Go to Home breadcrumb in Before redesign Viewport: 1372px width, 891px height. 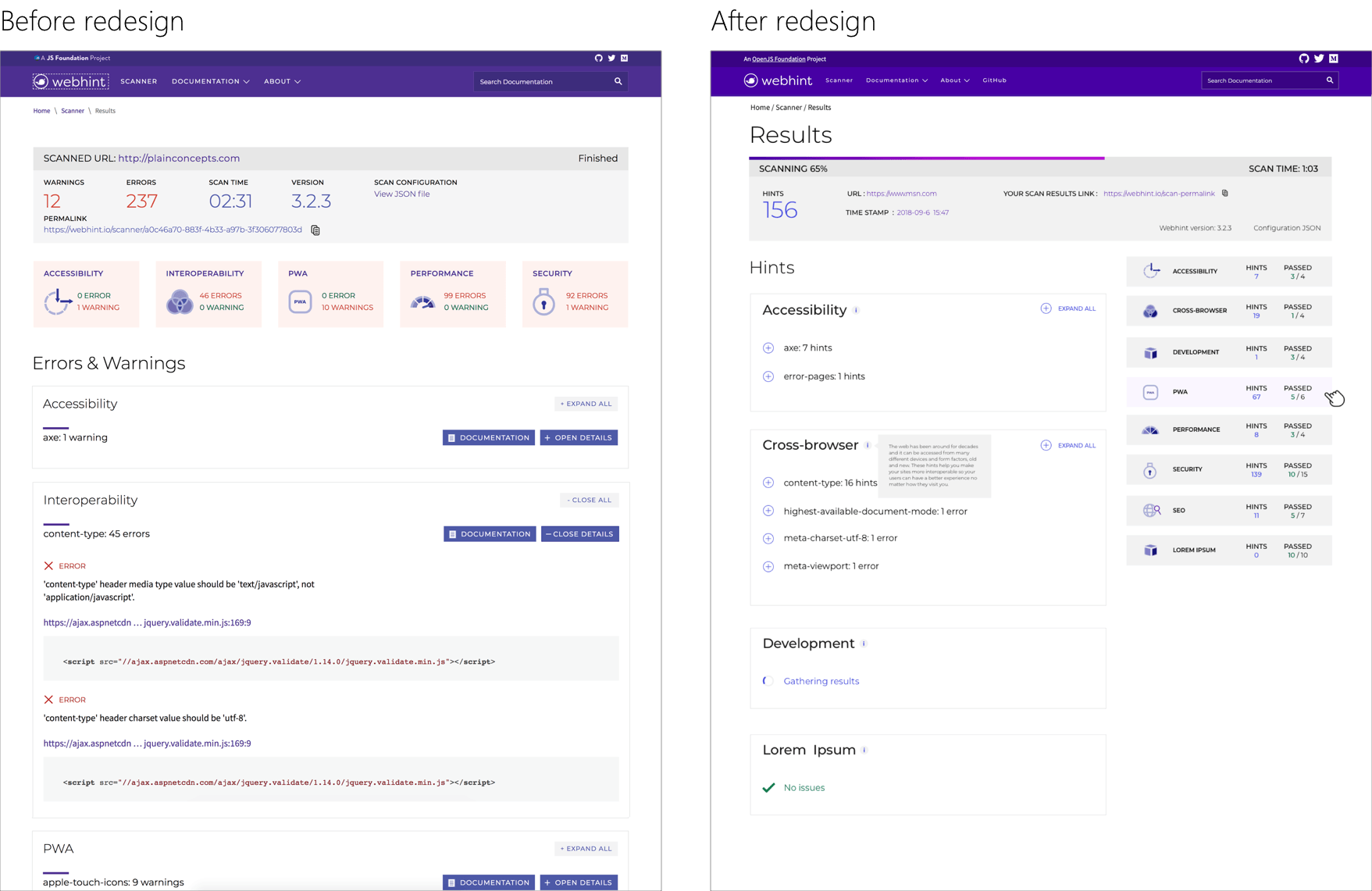pyautogui.click(x=41, y=111)
